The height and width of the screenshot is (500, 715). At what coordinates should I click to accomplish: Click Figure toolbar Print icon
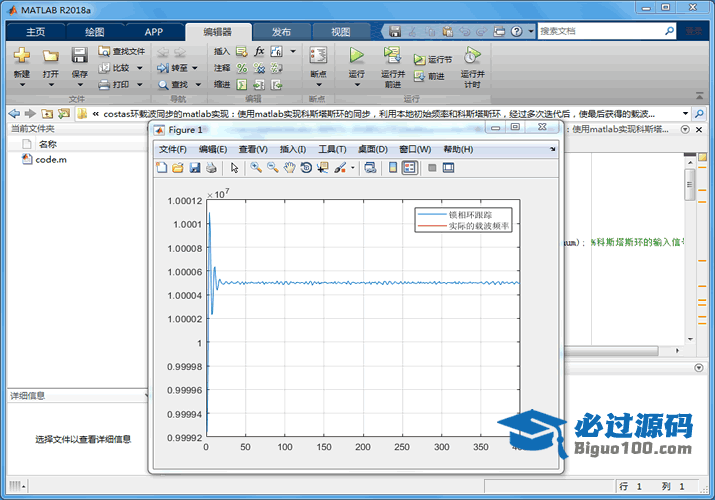click(x=211, y=168)
